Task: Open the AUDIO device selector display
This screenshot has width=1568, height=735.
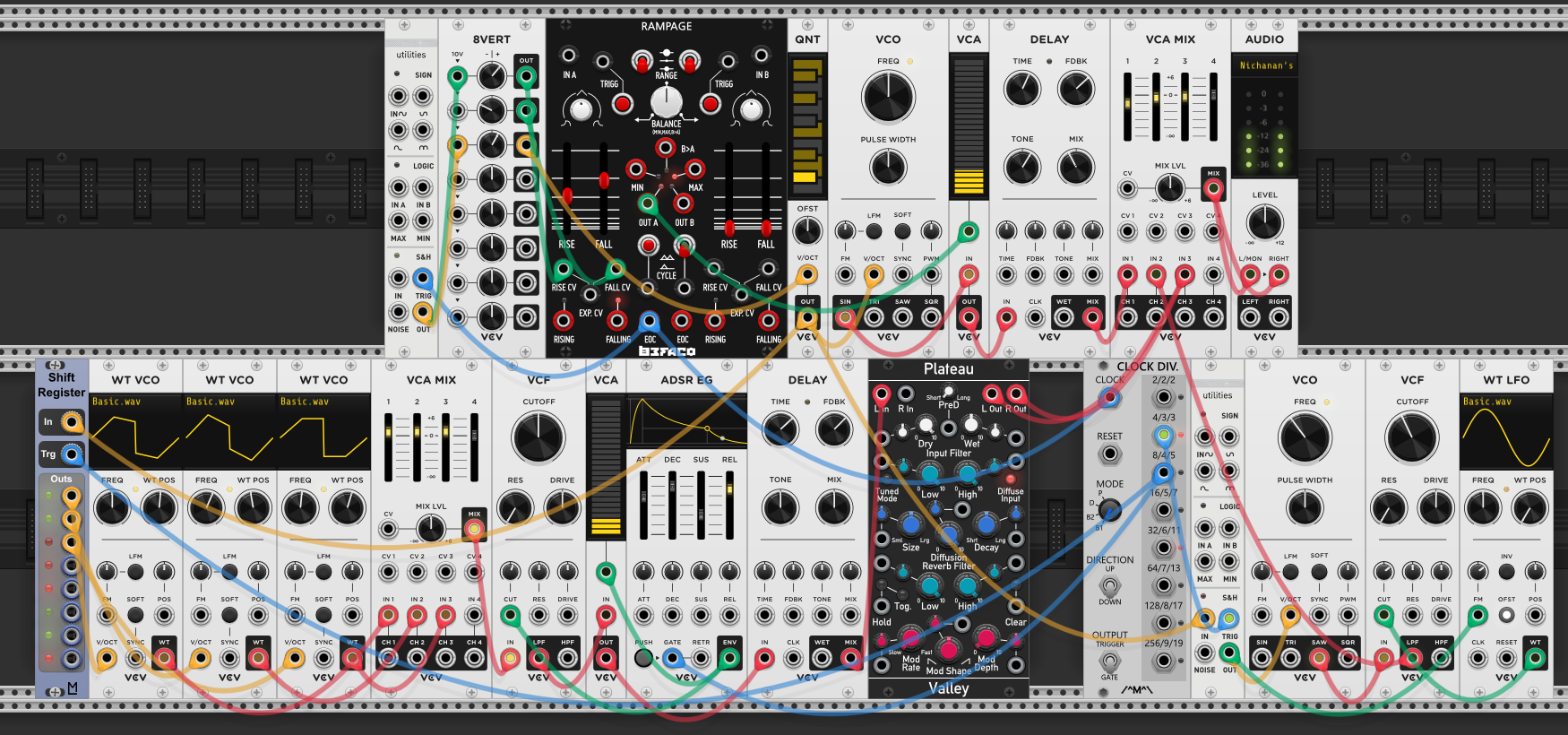Action: (1264, 65)
